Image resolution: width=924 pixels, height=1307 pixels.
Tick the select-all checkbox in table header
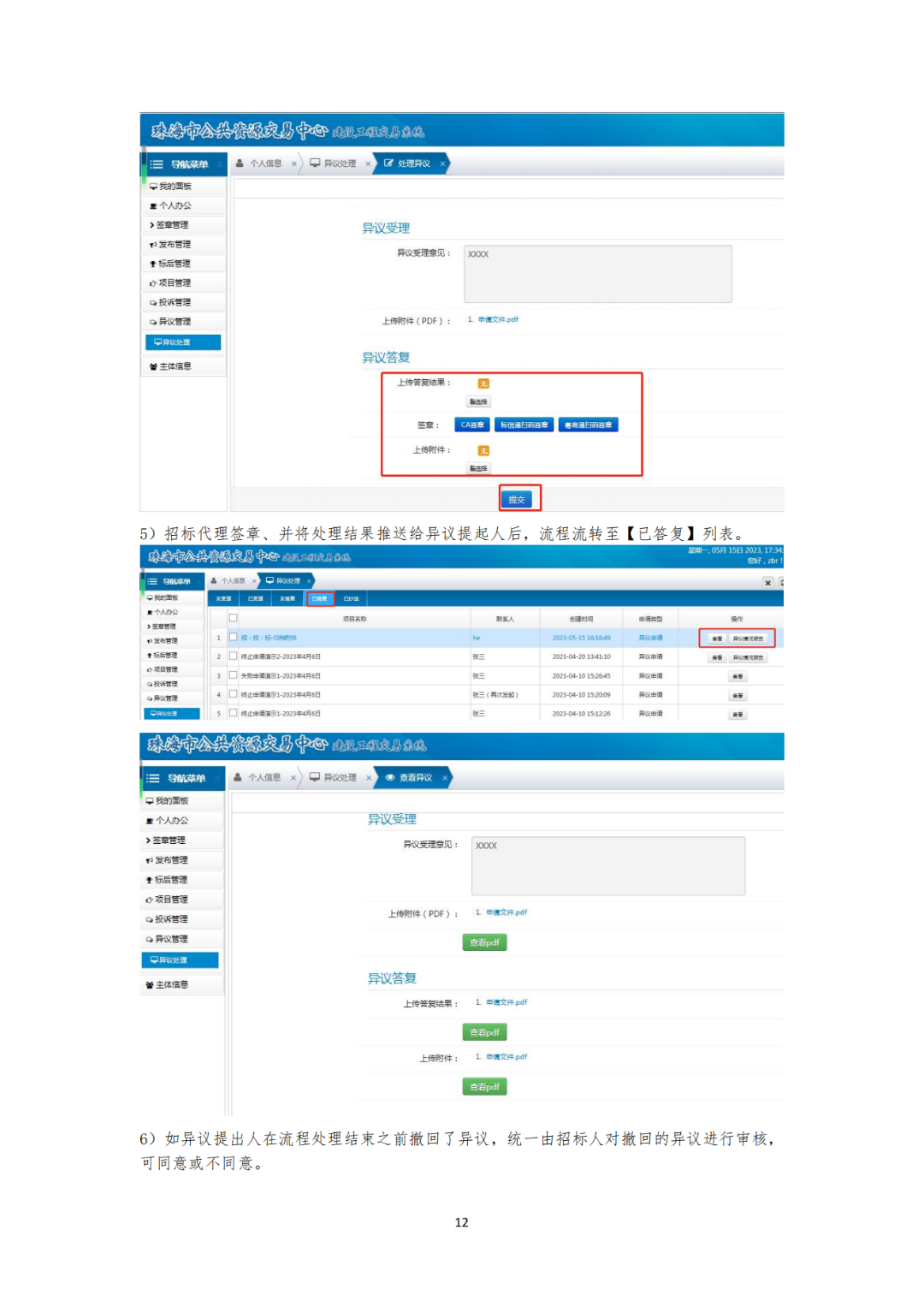point(233,617)
